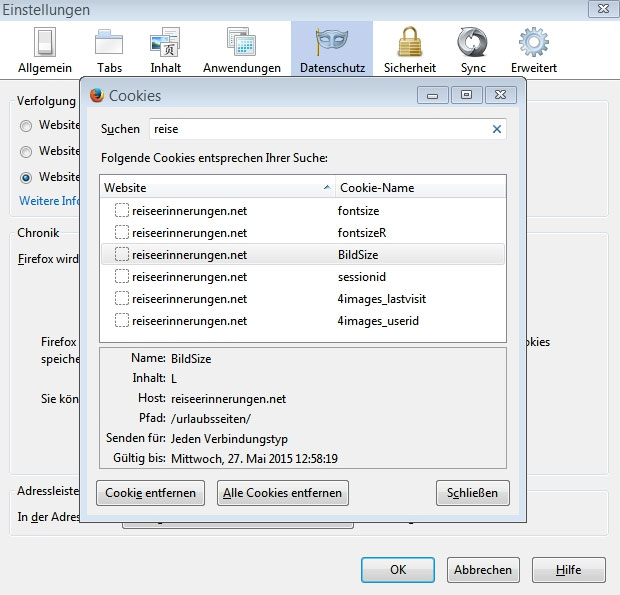Sort cookies by Cookie-Name column header
Screen dimensions: 620x595
[420, 187]
